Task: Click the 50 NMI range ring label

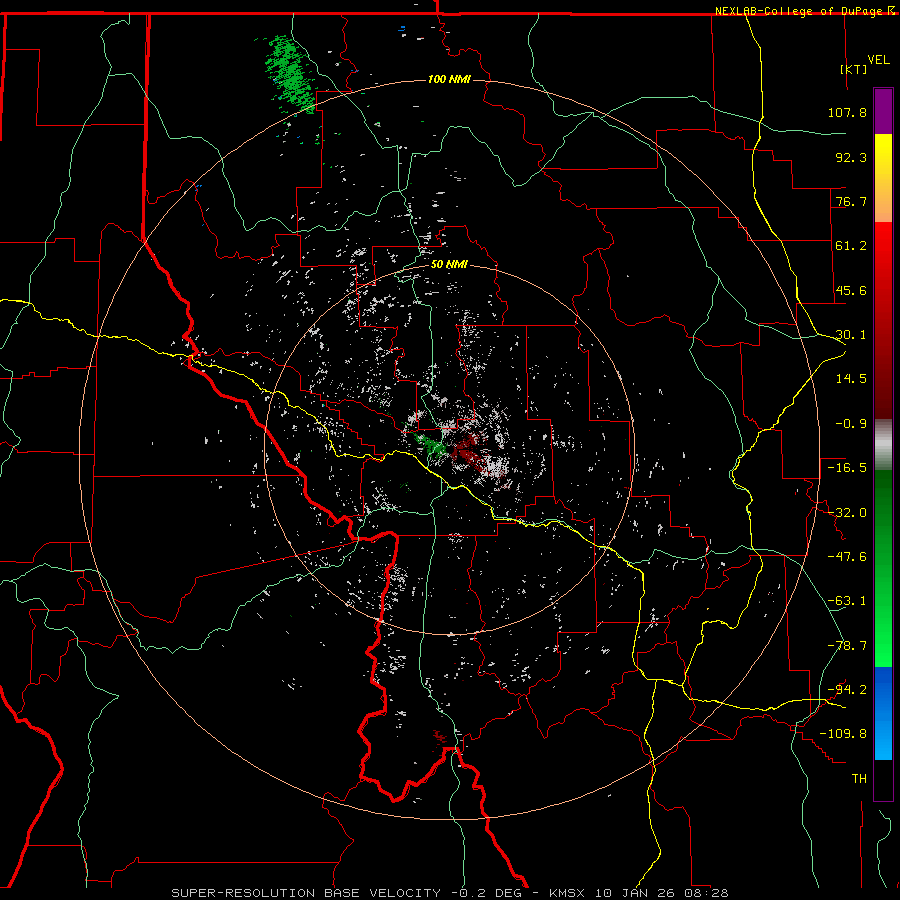Action: [449, 265]
